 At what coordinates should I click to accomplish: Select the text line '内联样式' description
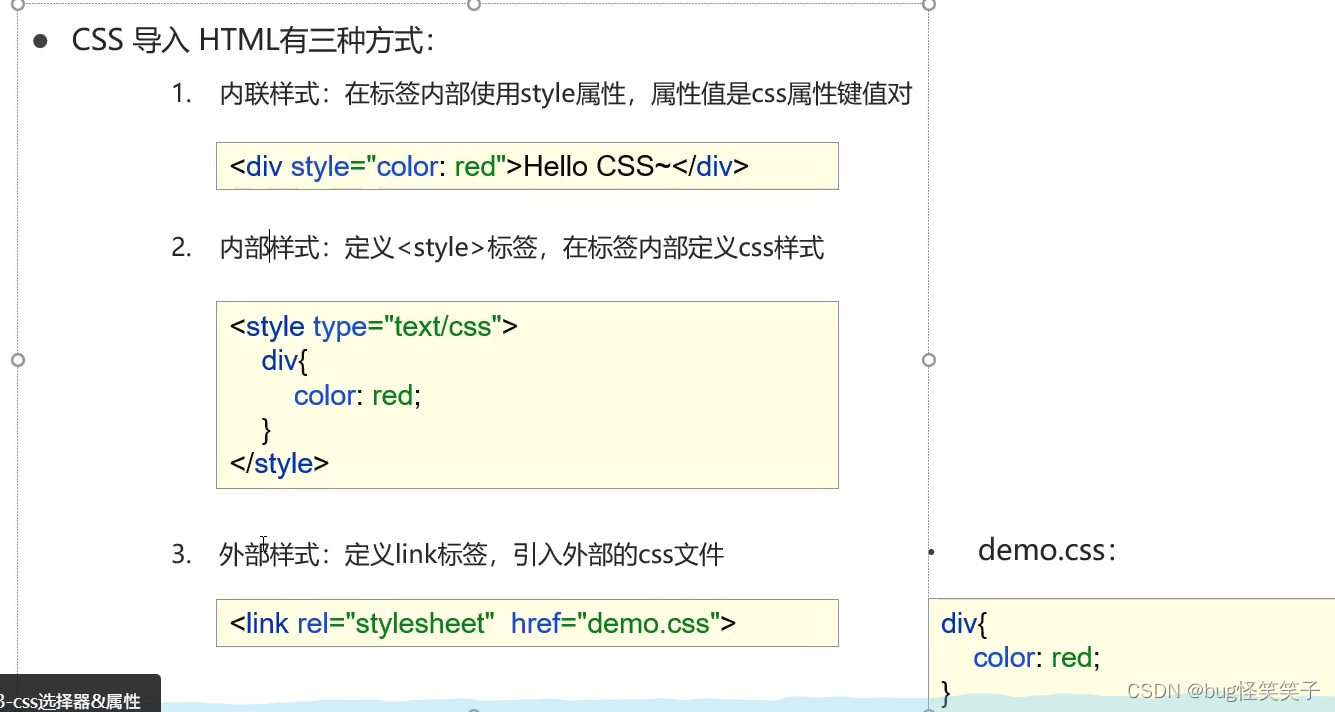566,95
